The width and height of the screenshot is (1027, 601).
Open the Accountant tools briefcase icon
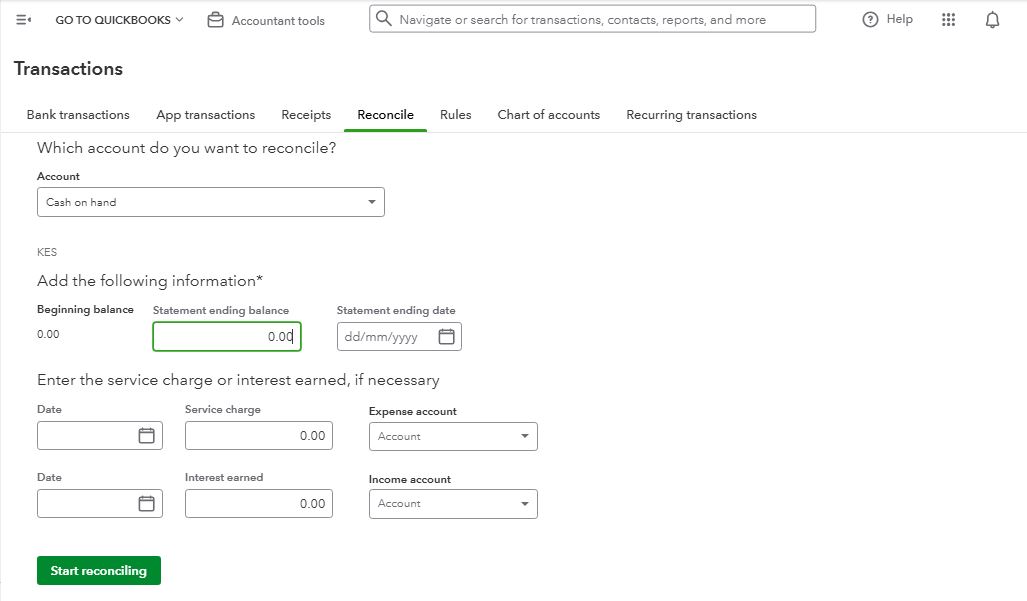(215, 20)
